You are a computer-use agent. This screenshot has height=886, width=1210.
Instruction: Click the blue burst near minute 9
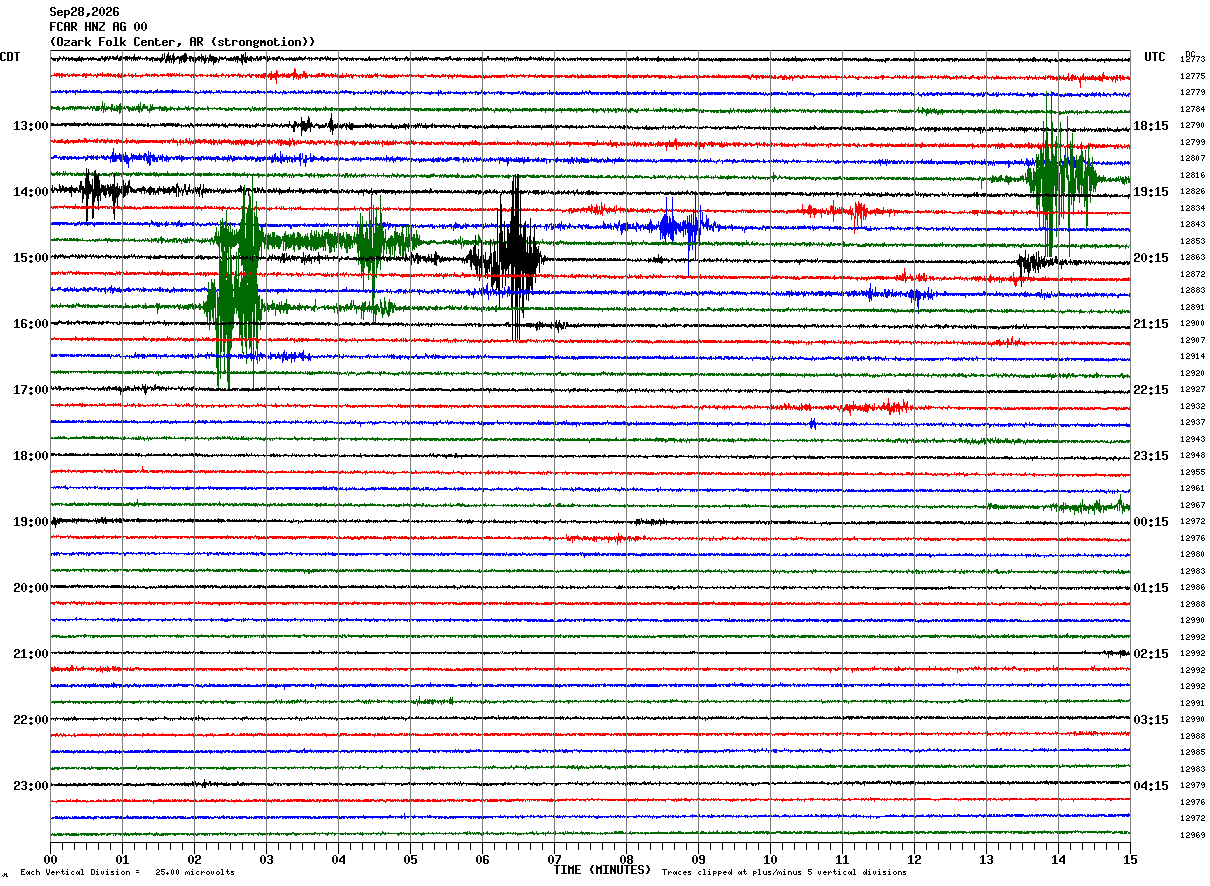tap(680, 226)
